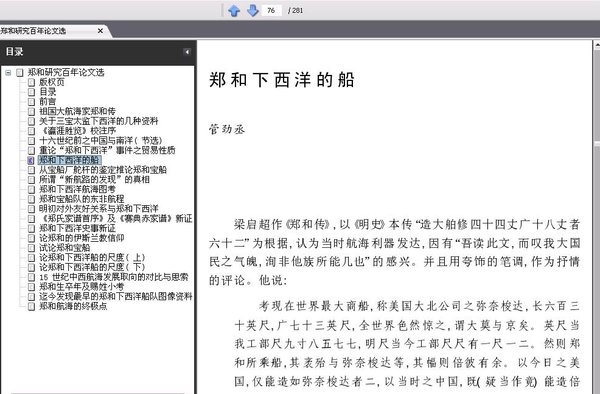Jump to 郑和下西洋航海图考 chapter
This screenshot has height=394, width=600.
click(x=77, y=189)
